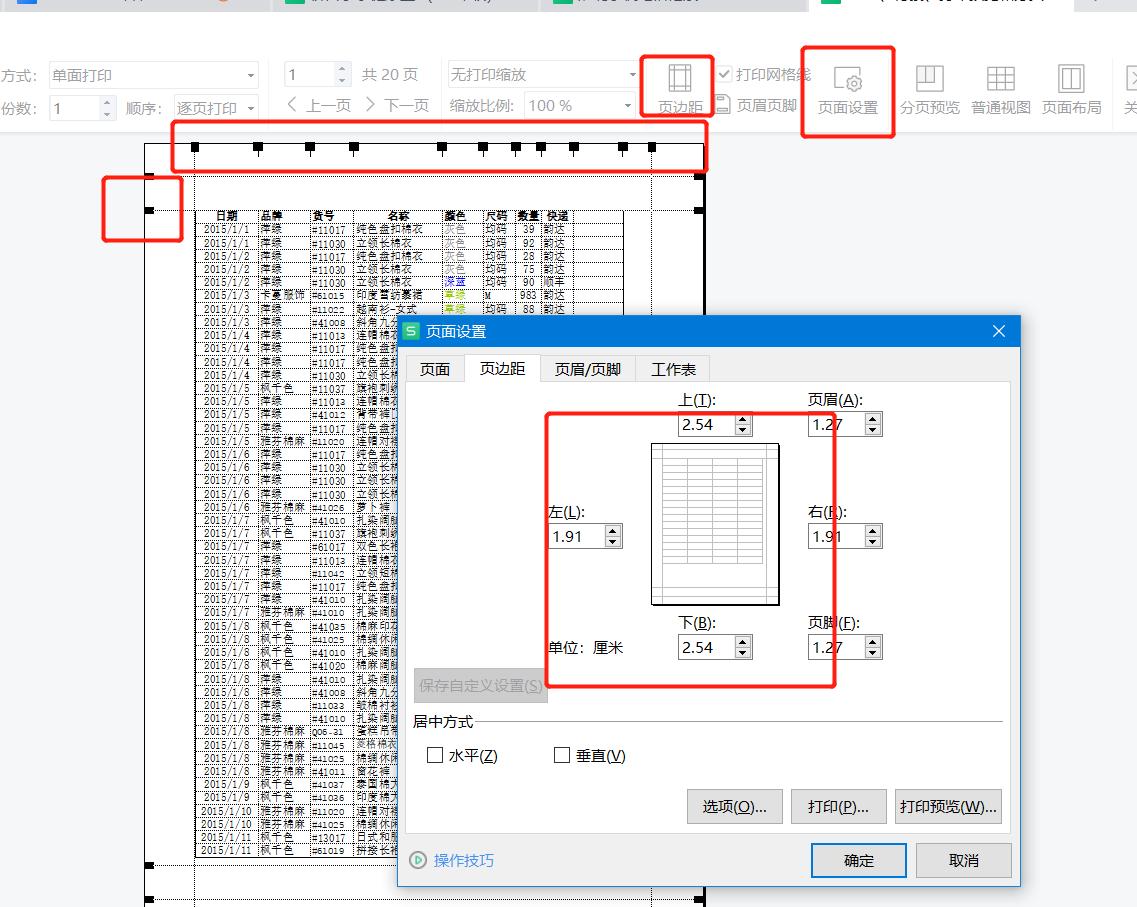Enable 水平 horizontal centering
The height and width of the screenshot is (907, 1137).
[x=432, y=755]
